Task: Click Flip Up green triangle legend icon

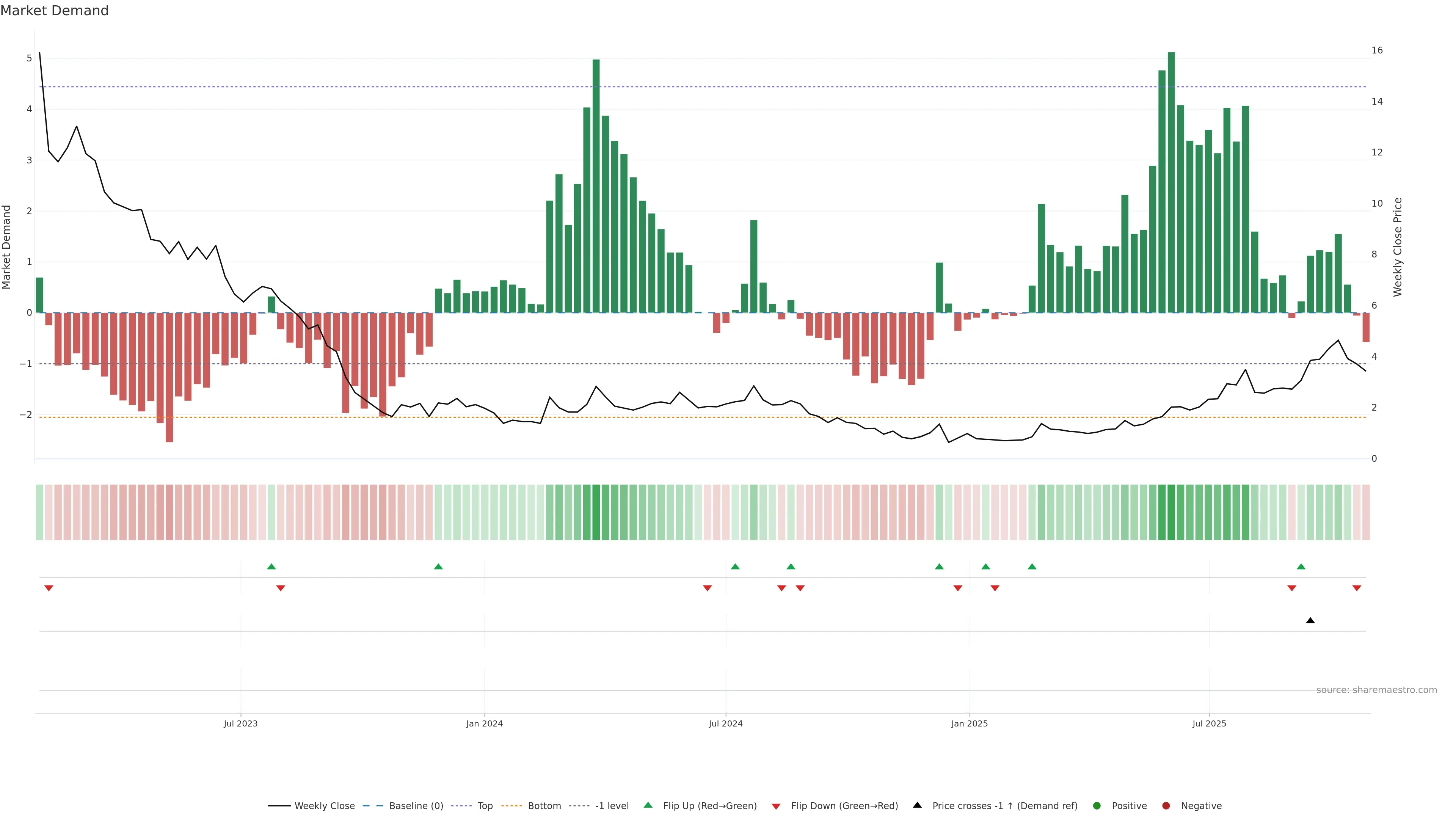Action: click(x=648, y=805)
